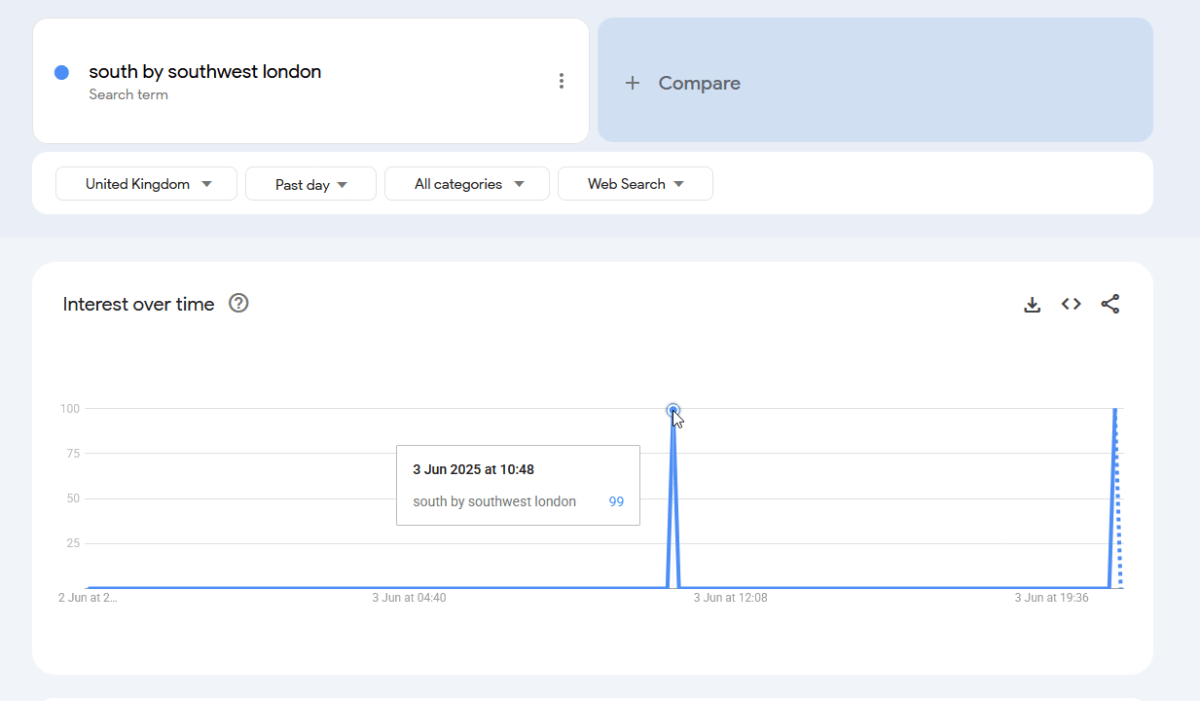Click the tooltip value 99
Screen dimensions: 1200x701
[616, 502]
